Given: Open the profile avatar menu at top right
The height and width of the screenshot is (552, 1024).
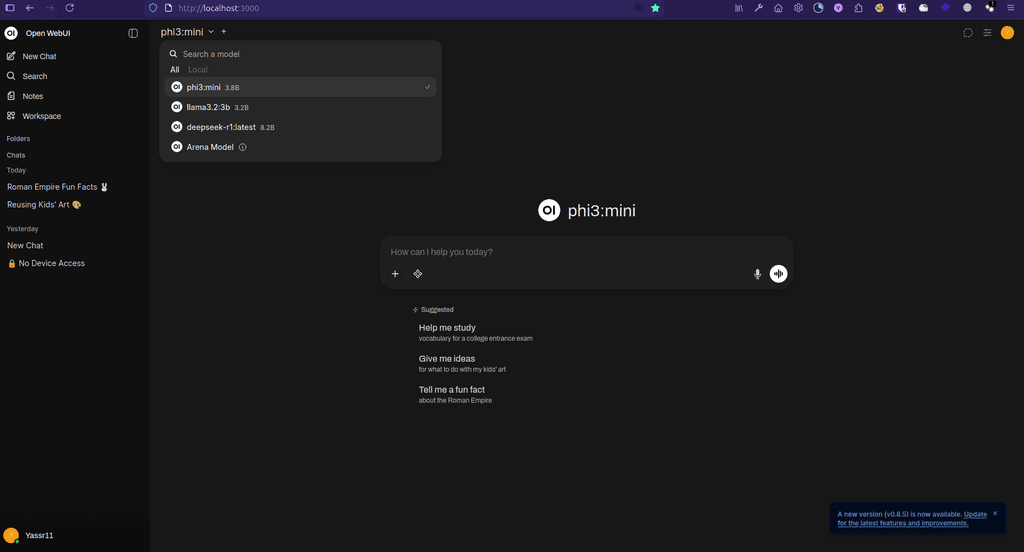Looking at the screenshot, I should tap(1007, 33).
